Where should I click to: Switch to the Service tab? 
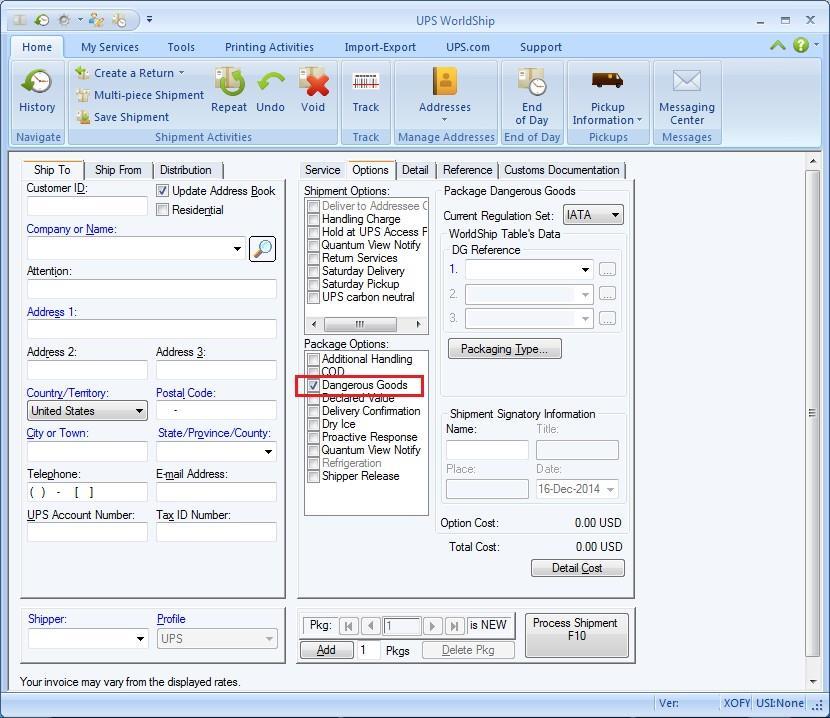322,170
